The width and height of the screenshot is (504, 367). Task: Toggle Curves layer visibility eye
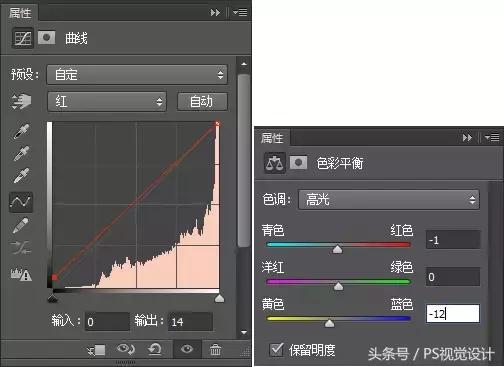[187, 349]
